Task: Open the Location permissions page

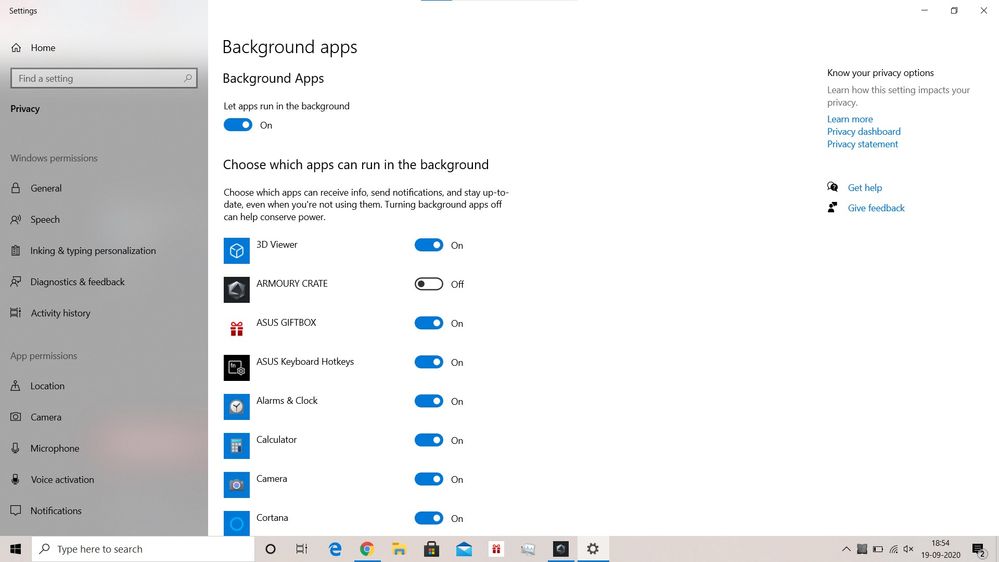Action: click(x=47, y=386)
